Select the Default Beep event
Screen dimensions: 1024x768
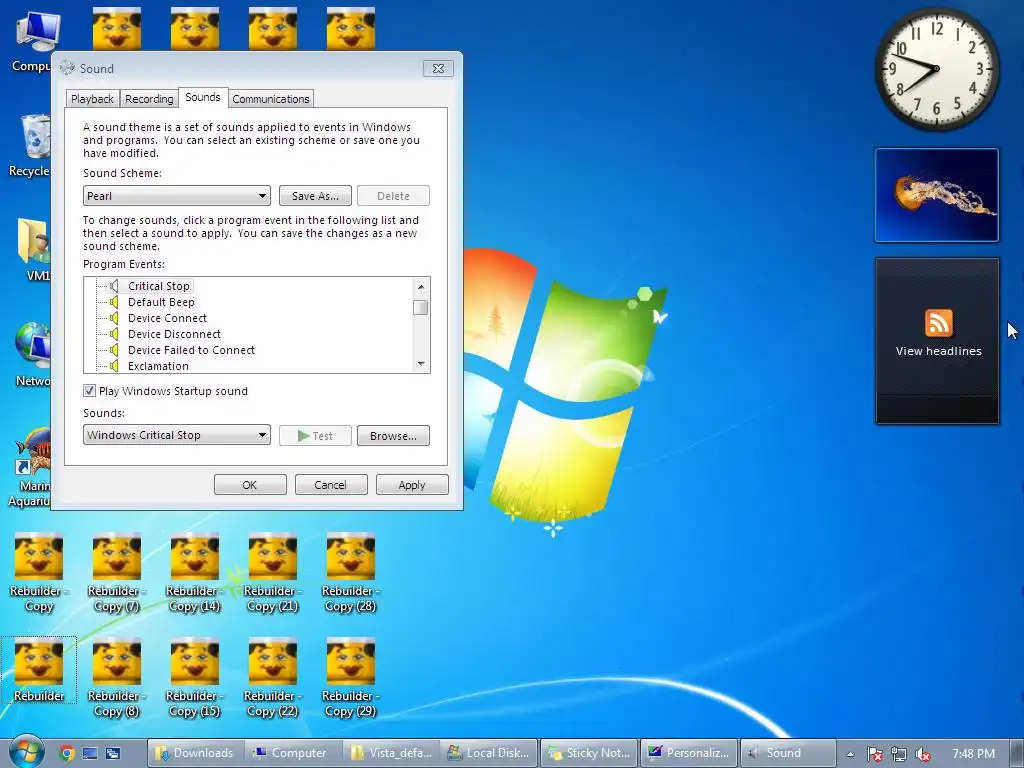(161, 302)
